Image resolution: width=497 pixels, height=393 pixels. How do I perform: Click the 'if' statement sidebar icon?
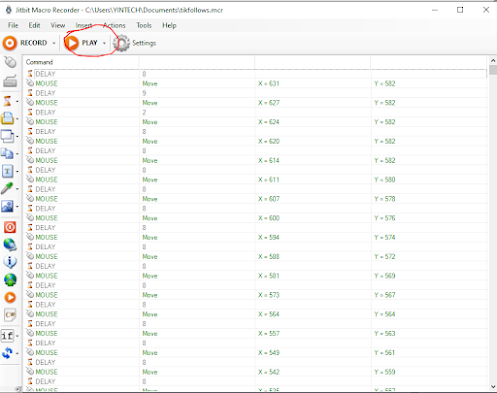point(7,336)
